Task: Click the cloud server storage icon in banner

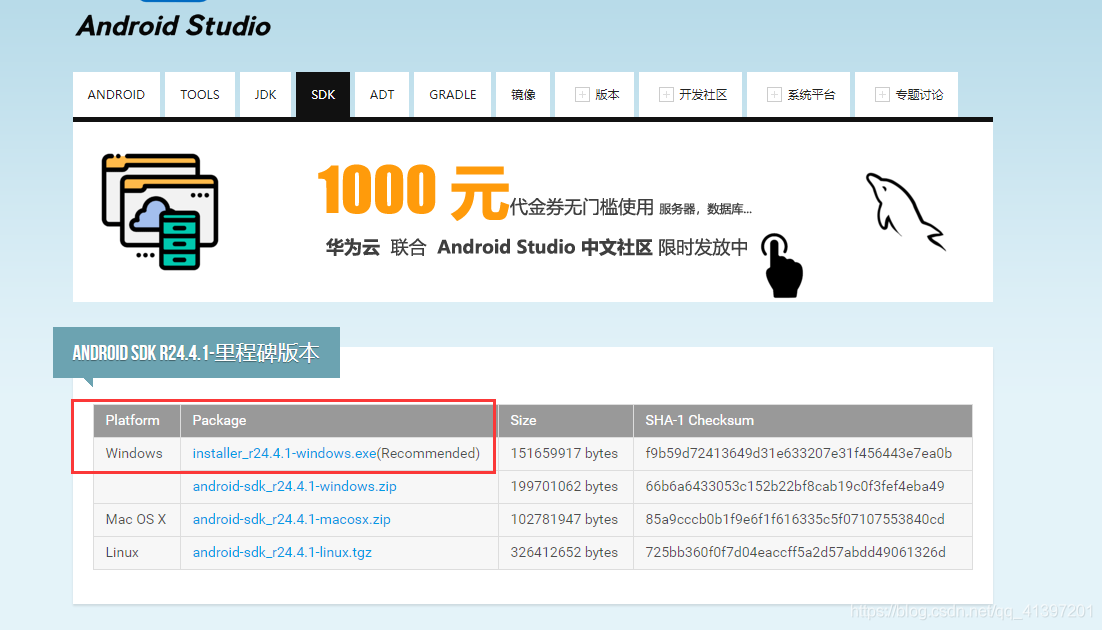Action: pyautogui.click(x=160, y=212)
